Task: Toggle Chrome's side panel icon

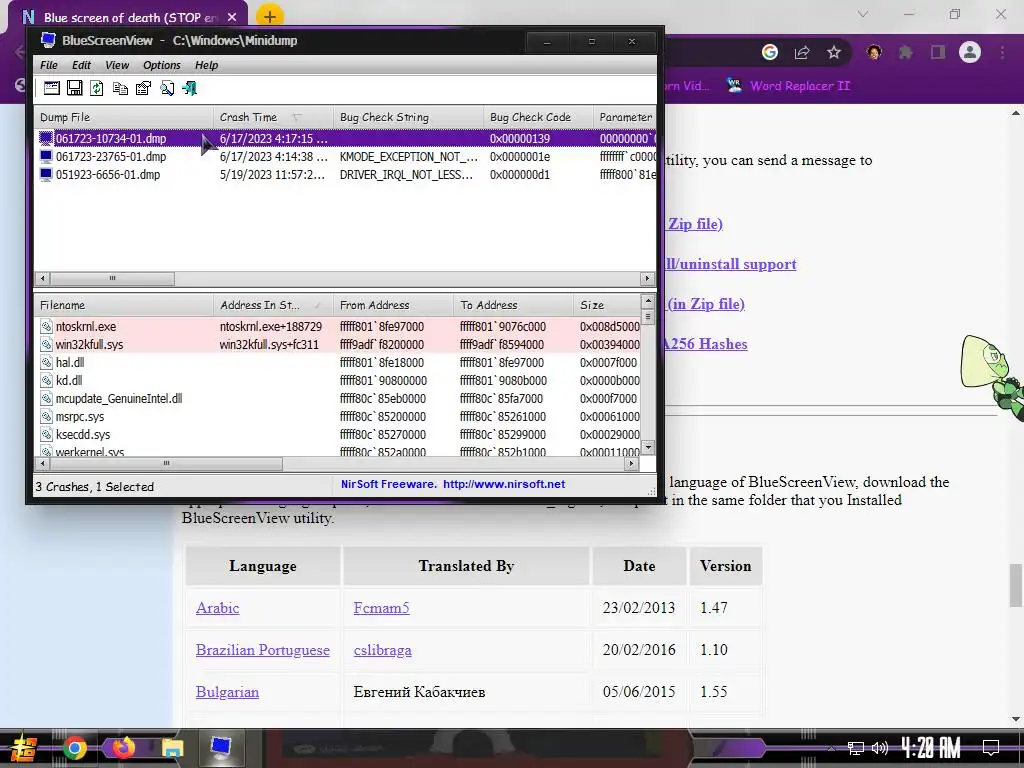Action: click(x=938, y=52)
